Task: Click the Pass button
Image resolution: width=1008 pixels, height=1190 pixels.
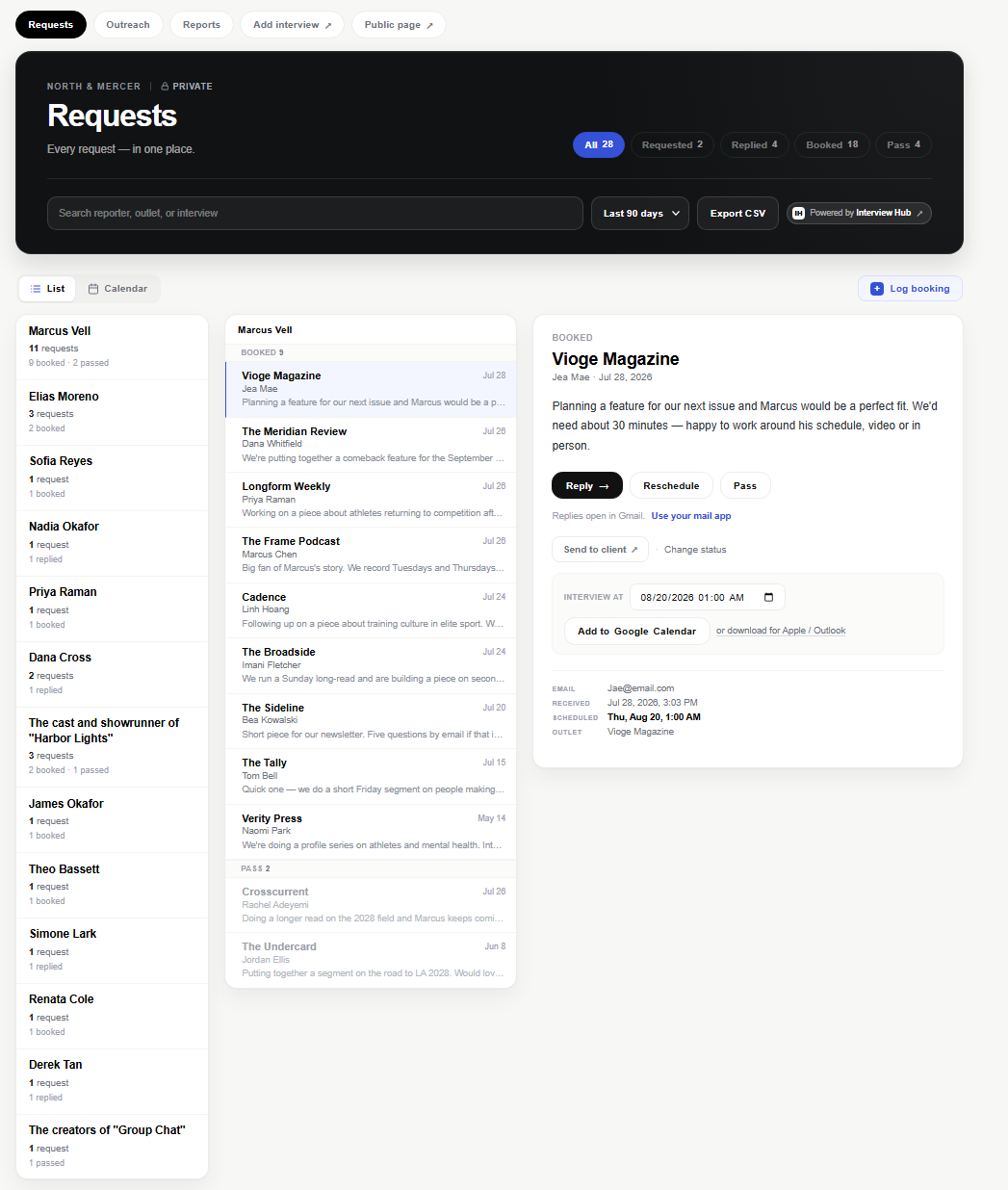Action: click(x=745, y=486)
